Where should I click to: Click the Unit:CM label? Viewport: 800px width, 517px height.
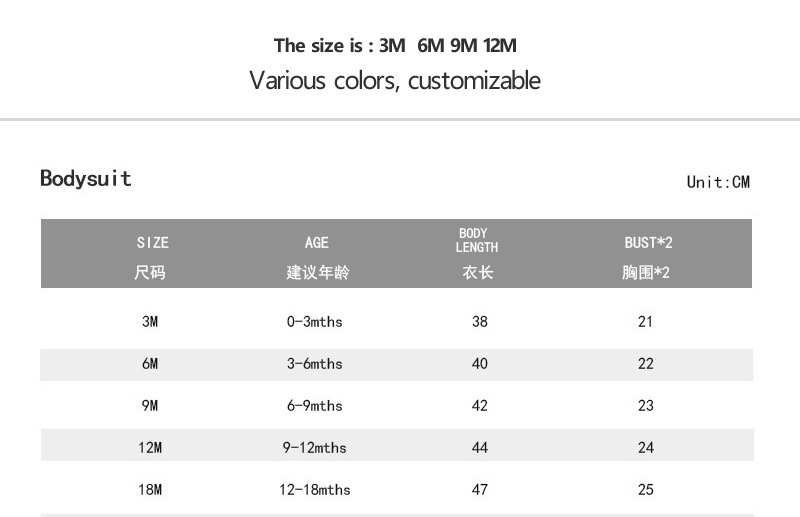[x=718, y=182]
